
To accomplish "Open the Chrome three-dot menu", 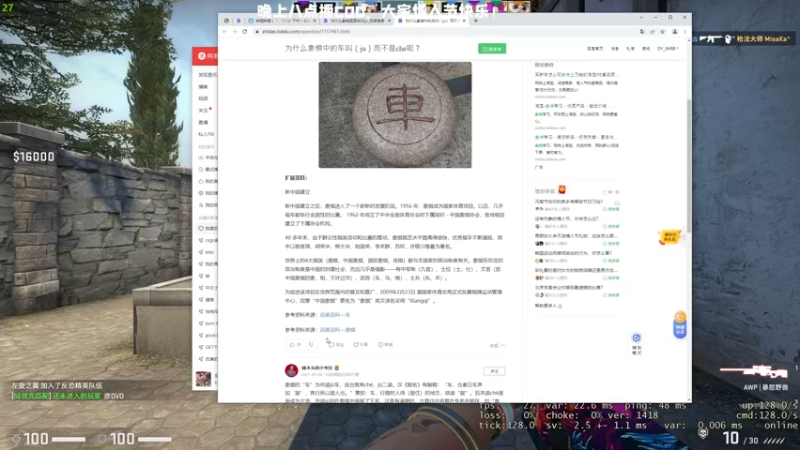I will click(685, 32).
